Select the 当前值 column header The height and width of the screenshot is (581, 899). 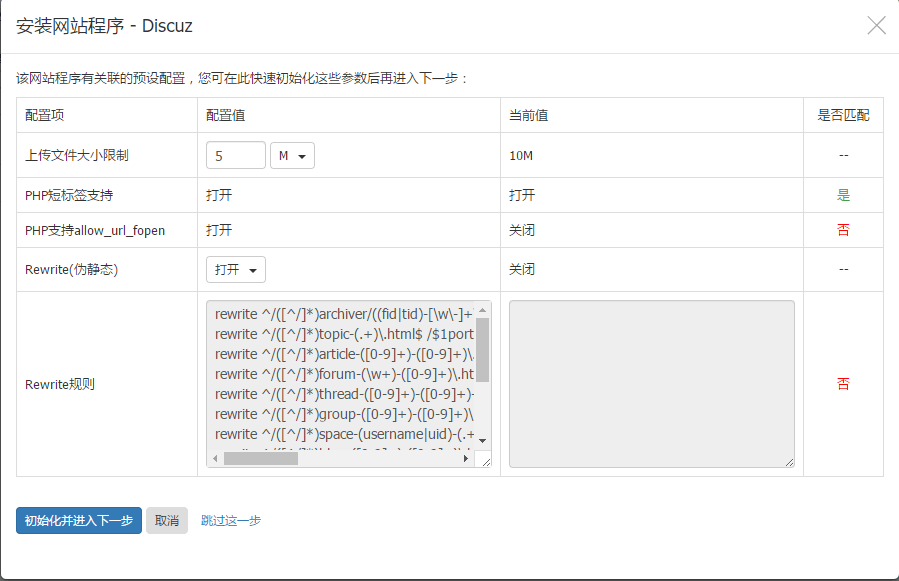(529, 115)
